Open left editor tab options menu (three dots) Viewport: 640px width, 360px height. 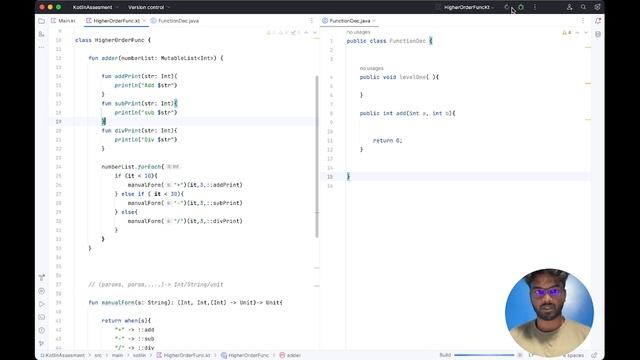click(311, 21)
